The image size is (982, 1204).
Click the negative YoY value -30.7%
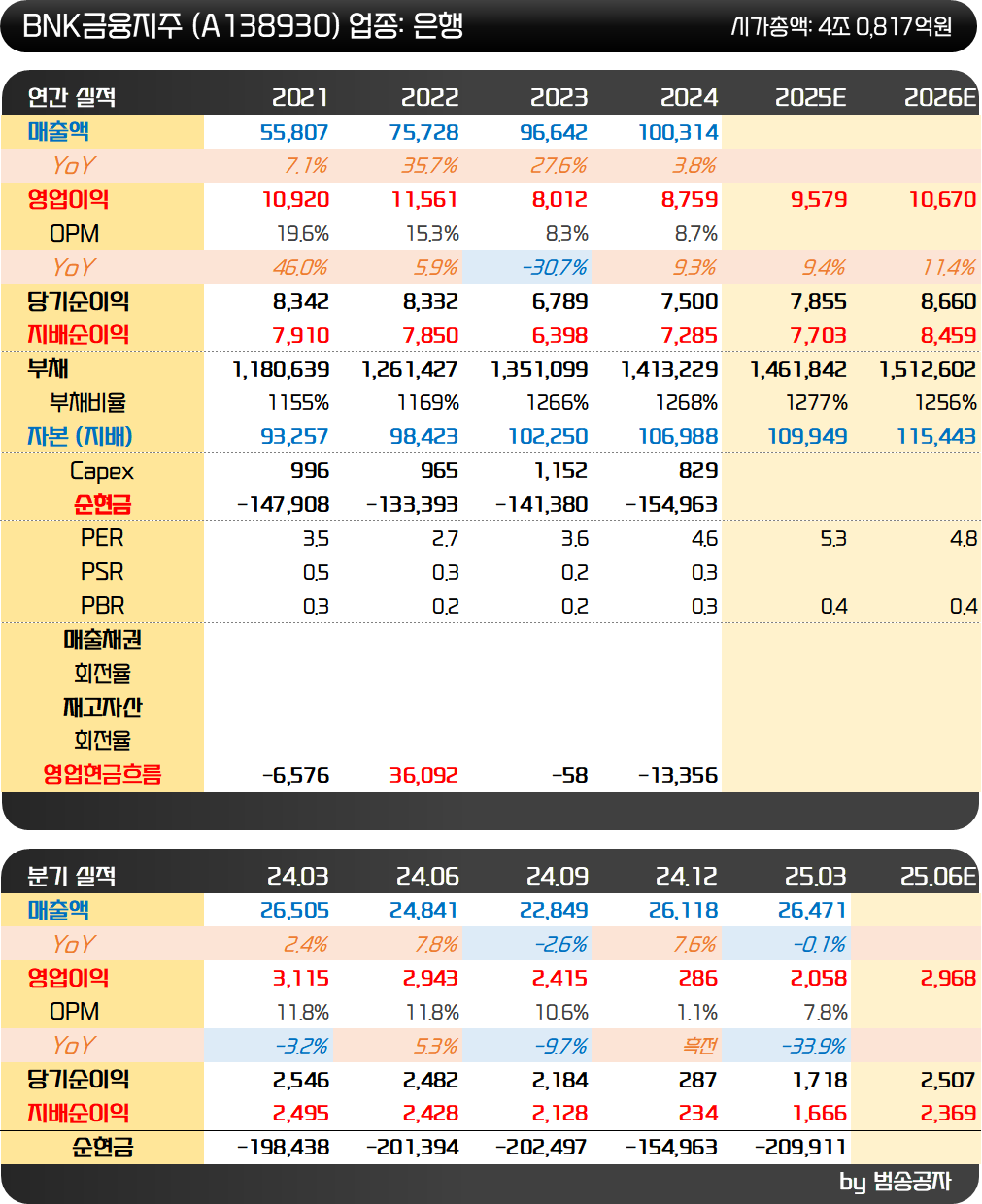[555, 268]
